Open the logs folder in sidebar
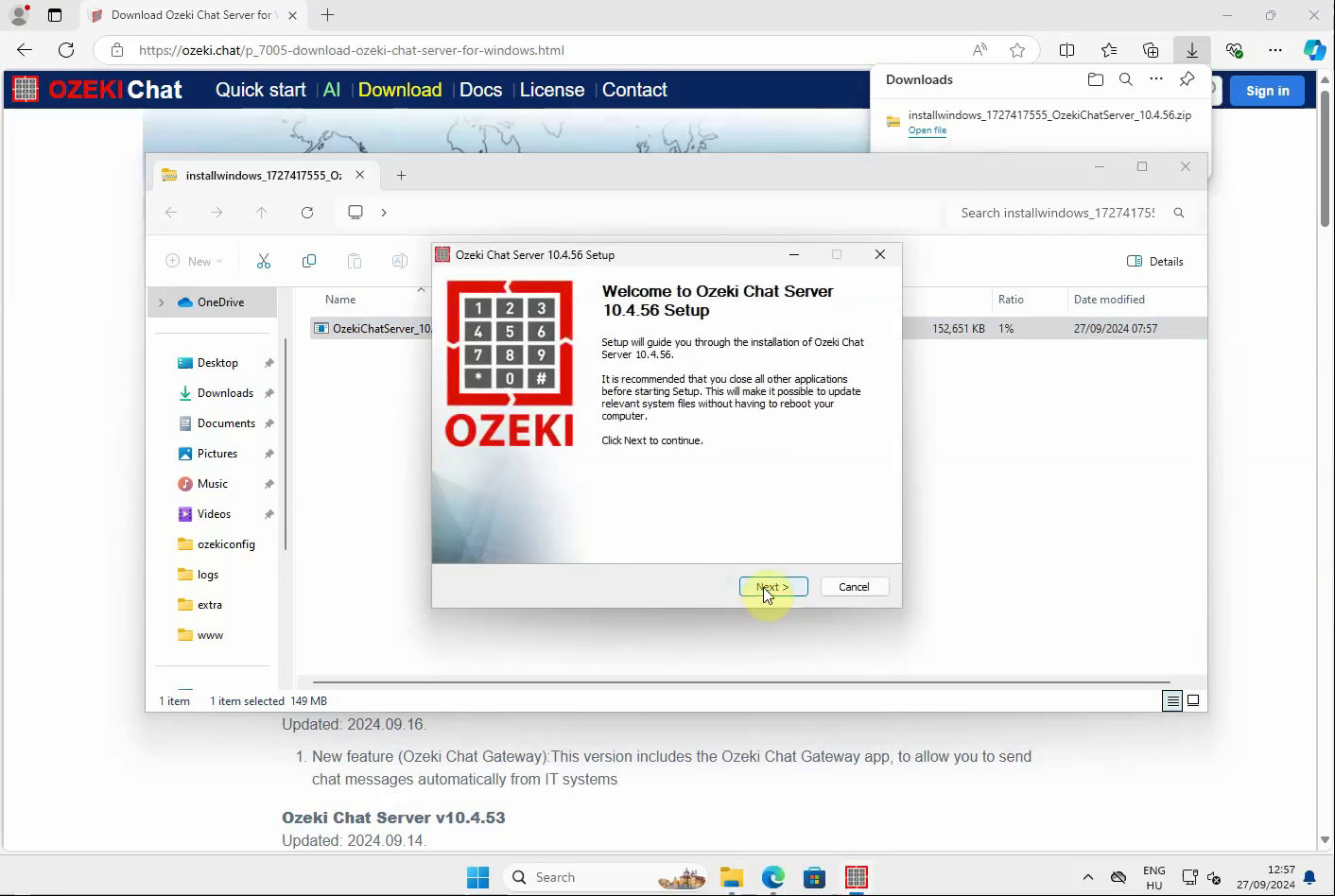Screen dimensions: 1335x896 point(208,575)
